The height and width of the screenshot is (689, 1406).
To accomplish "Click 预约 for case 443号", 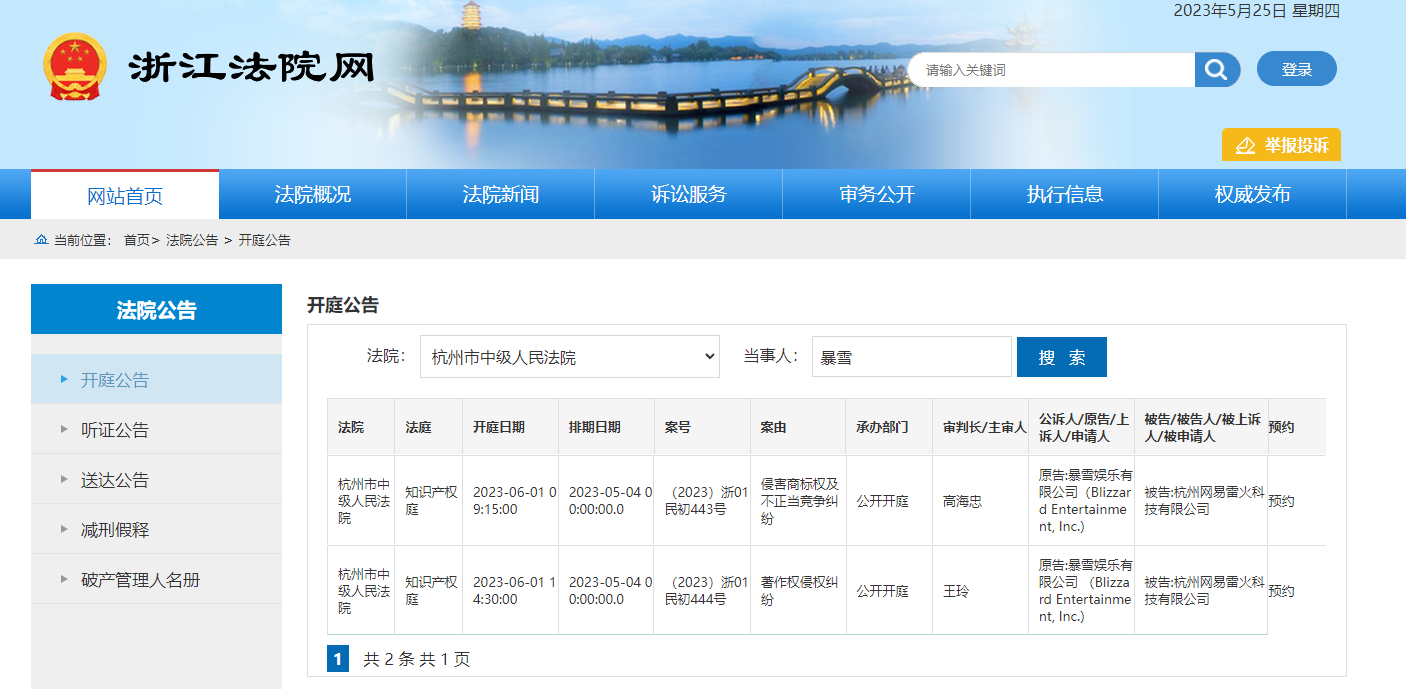I will pyautogui.click(x=1281, y=501).
